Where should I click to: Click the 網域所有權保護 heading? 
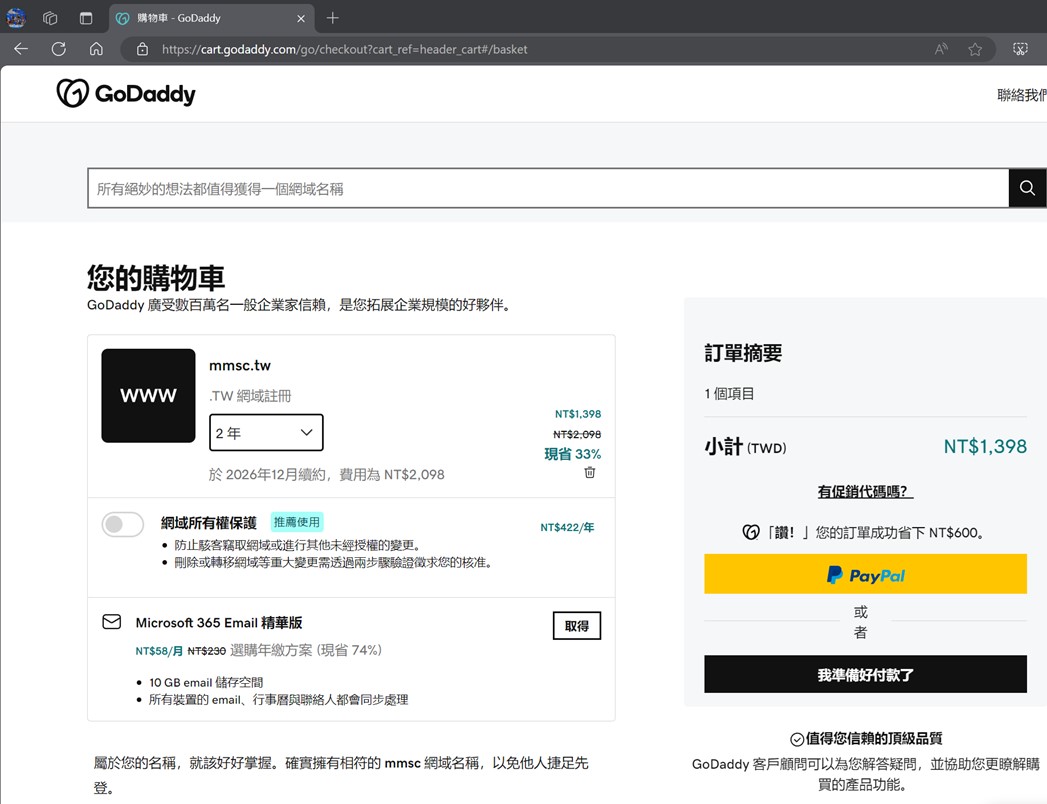coord(208,523)
